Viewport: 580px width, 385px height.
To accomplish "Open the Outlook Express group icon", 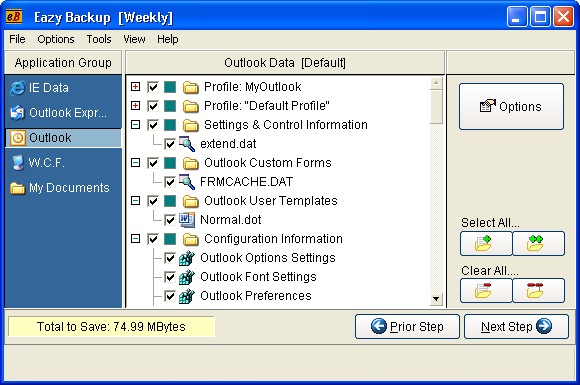I will point(17,113).
